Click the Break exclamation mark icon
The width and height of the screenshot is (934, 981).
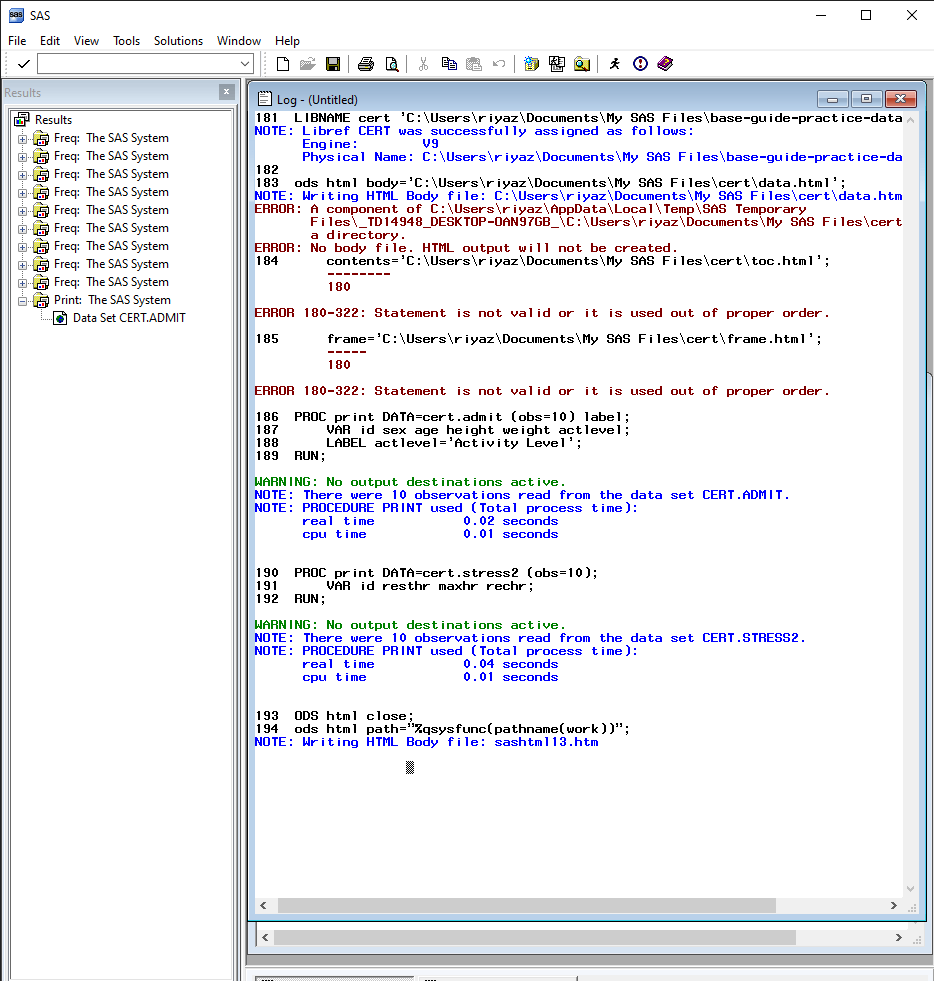coord(640,64)
